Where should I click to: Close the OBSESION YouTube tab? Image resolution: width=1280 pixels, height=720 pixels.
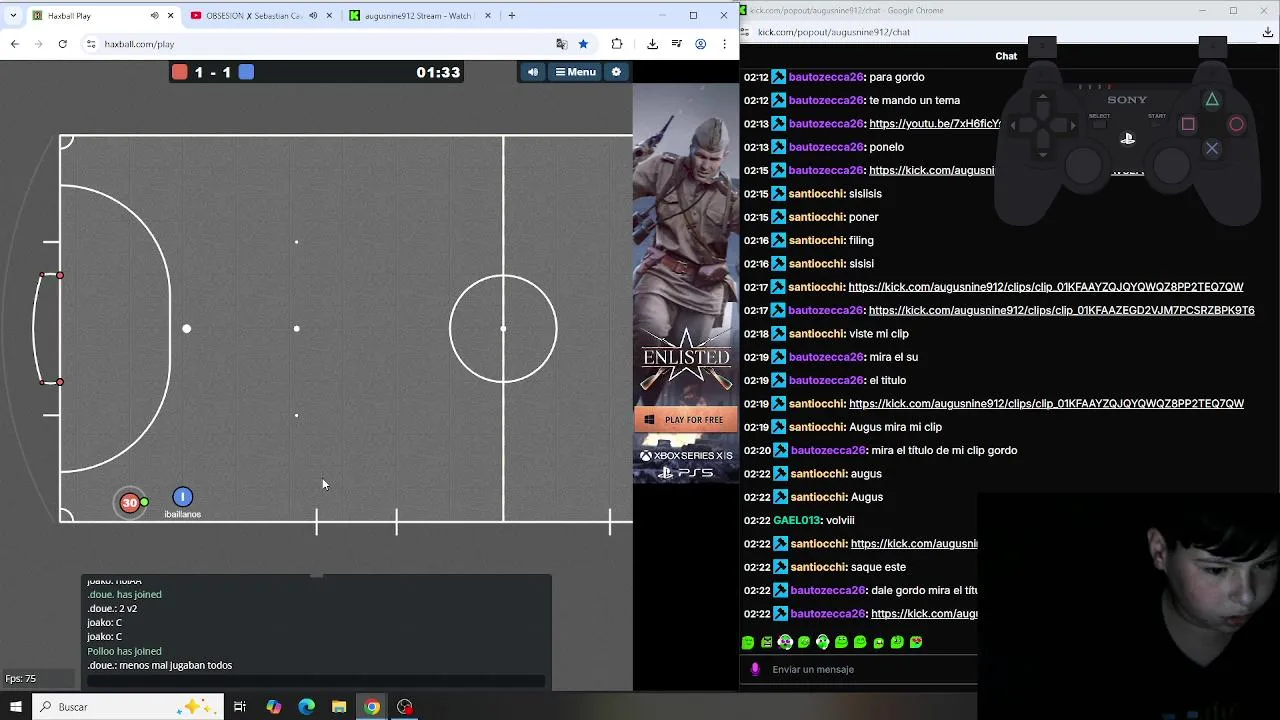pos(329,16)
